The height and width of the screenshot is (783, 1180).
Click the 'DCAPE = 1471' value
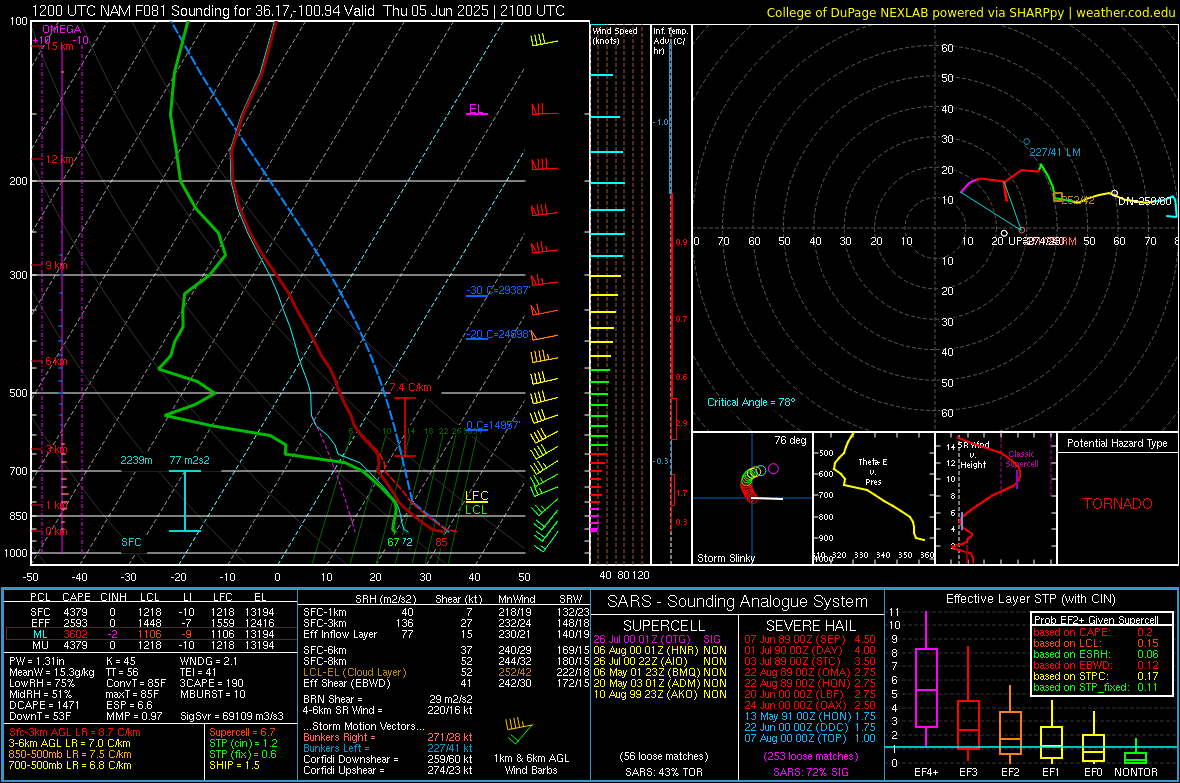pyautogui.click(x=44, y=705)
